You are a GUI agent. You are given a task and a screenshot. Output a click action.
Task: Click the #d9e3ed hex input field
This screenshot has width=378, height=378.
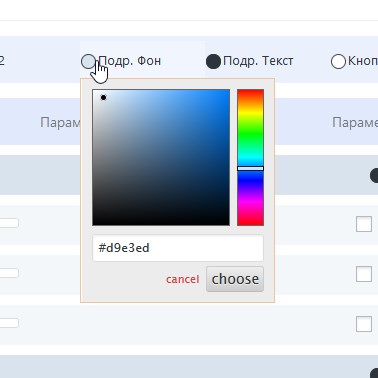pyautogui.click(x=178, y=248)
